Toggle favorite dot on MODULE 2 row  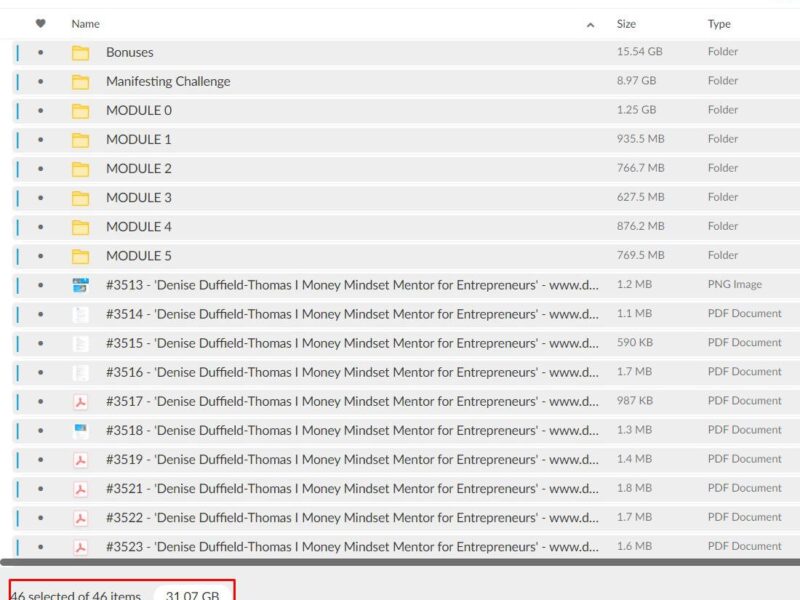40,168
